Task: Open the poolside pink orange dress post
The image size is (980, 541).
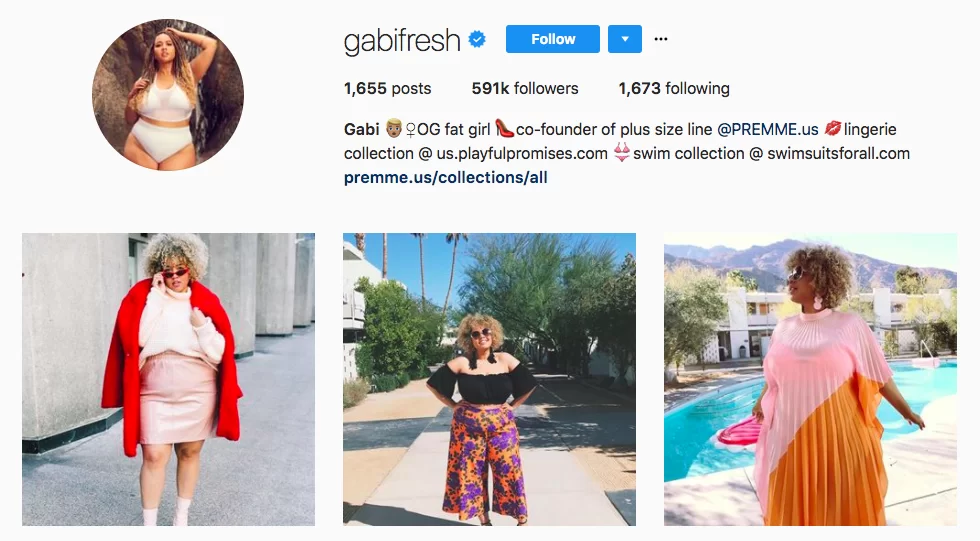Action: [x=810, y=379]
